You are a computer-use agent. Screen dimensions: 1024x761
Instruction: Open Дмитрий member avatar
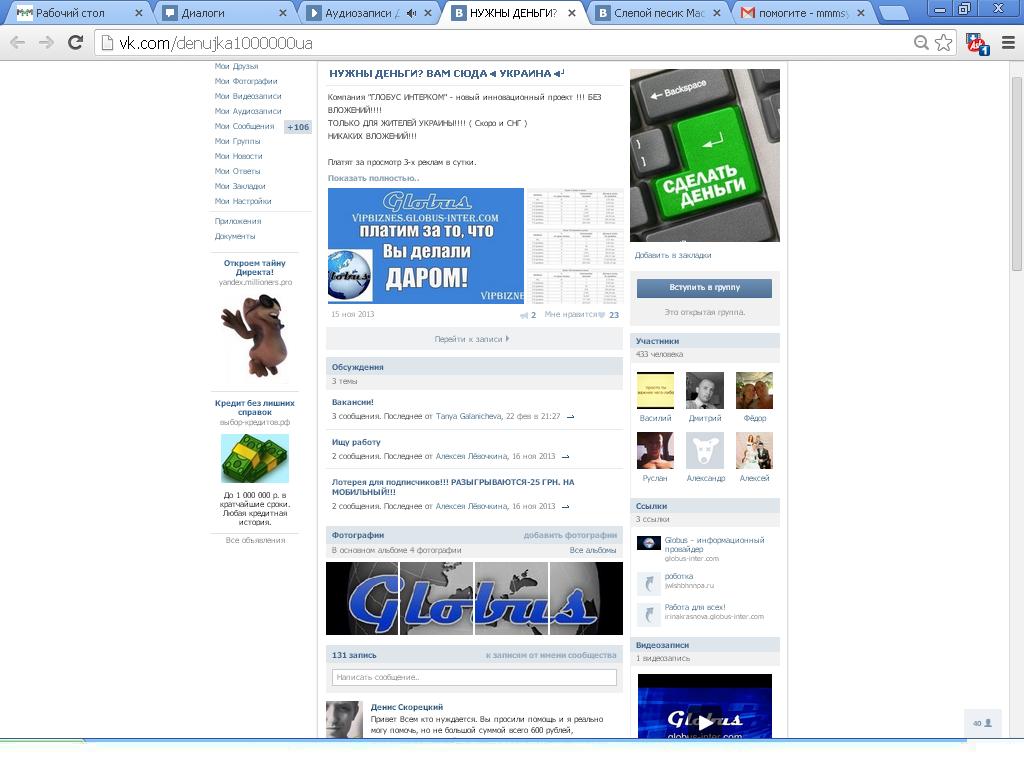(x=705, y=391)
